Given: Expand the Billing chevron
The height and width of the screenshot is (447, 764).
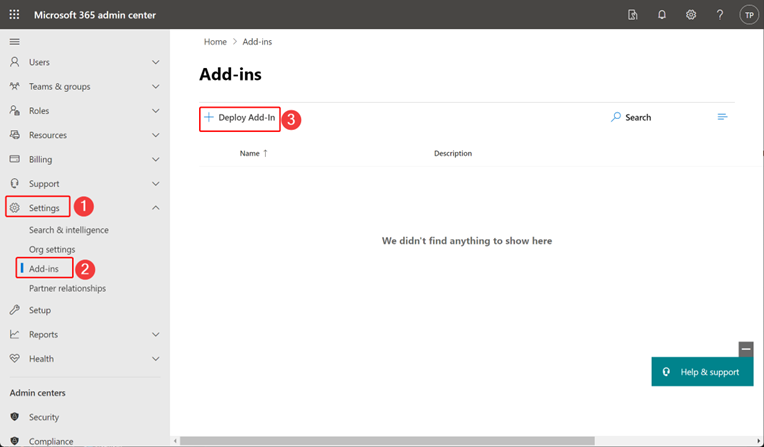Looking at the screenshot, I should point(155,159).
